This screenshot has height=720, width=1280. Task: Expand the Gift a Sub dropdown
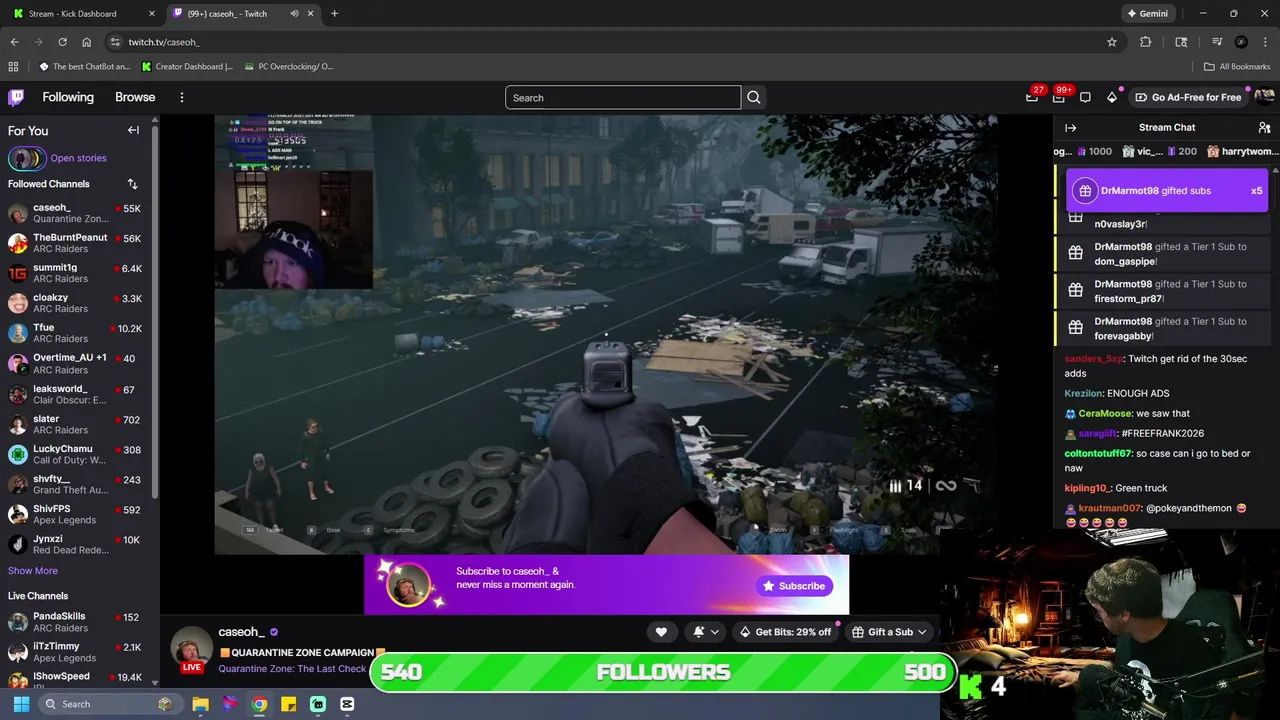(x=889, y=632)
